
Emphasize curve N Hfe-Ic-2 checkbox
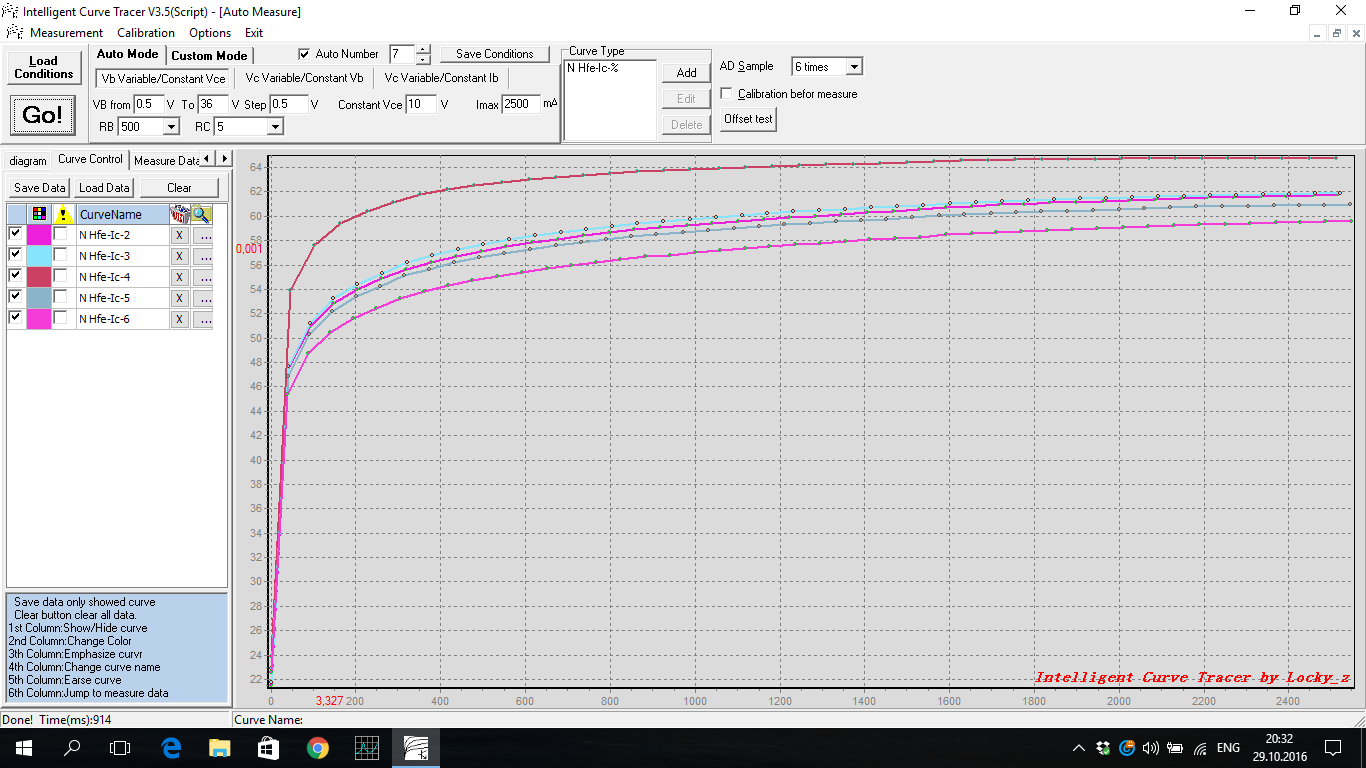[61, 234]
